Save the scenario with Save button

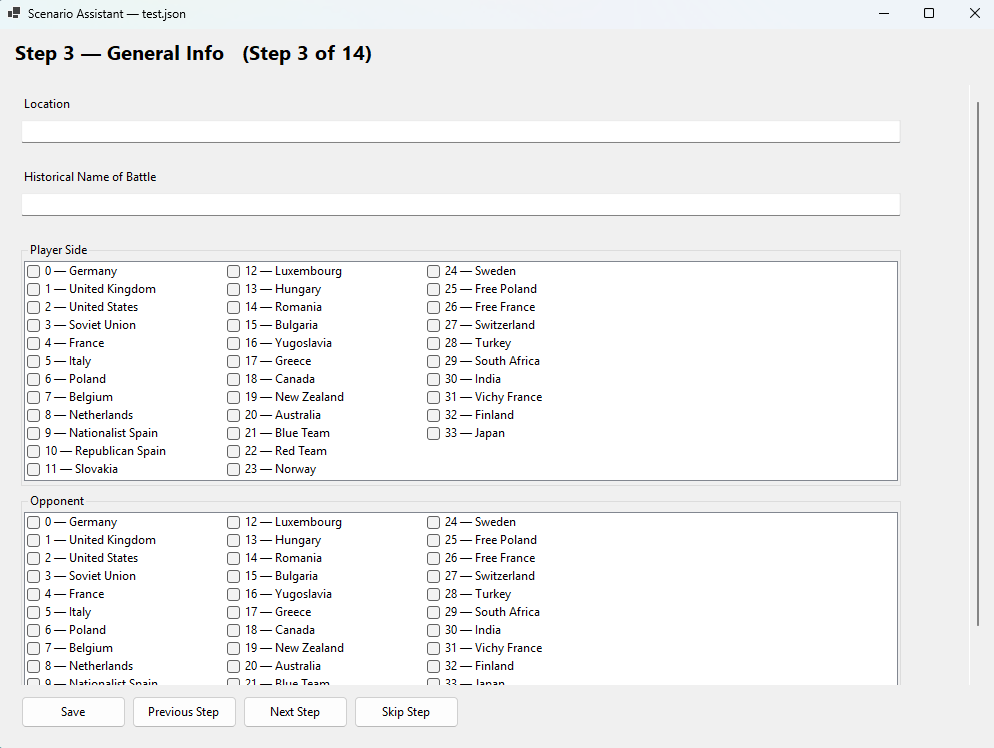pos(74,712)
